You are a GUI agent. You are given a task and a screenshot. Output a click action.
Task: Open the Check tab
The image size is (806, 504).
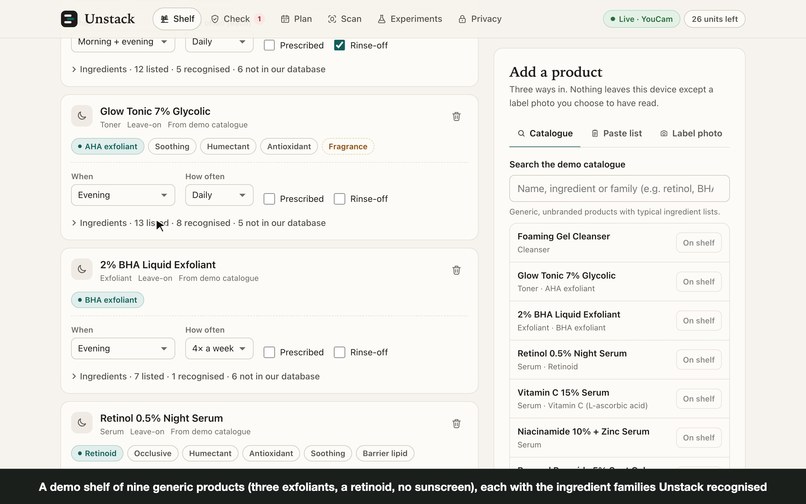[237, 19]
